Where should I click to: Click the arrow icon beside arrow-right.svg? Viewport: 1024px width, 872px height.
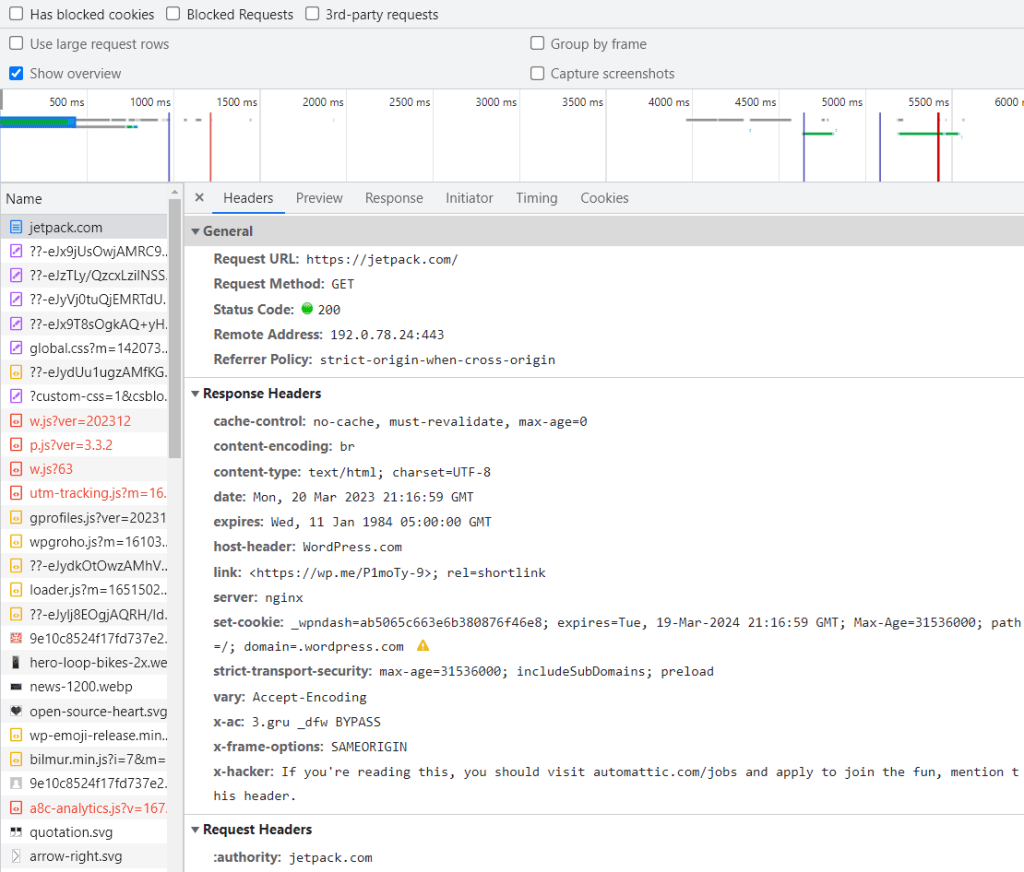tap(16, 856)
